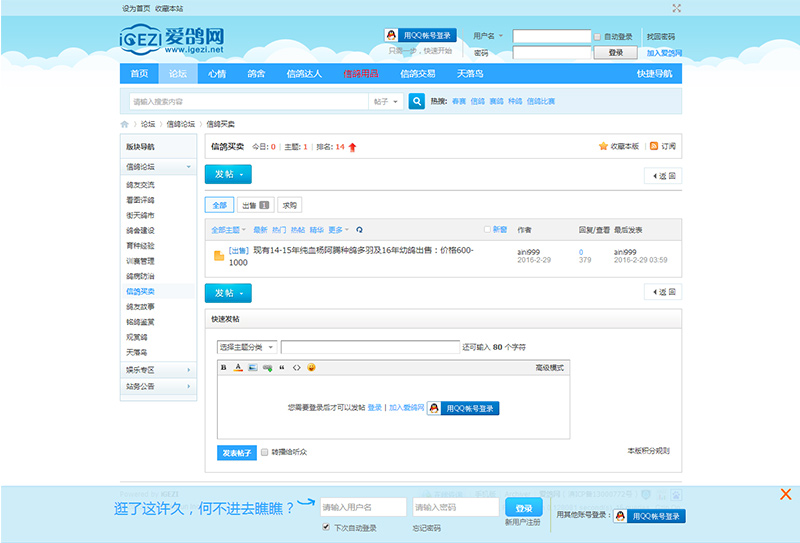
Task: Click the blue search magnifier button
Action: 417,101
